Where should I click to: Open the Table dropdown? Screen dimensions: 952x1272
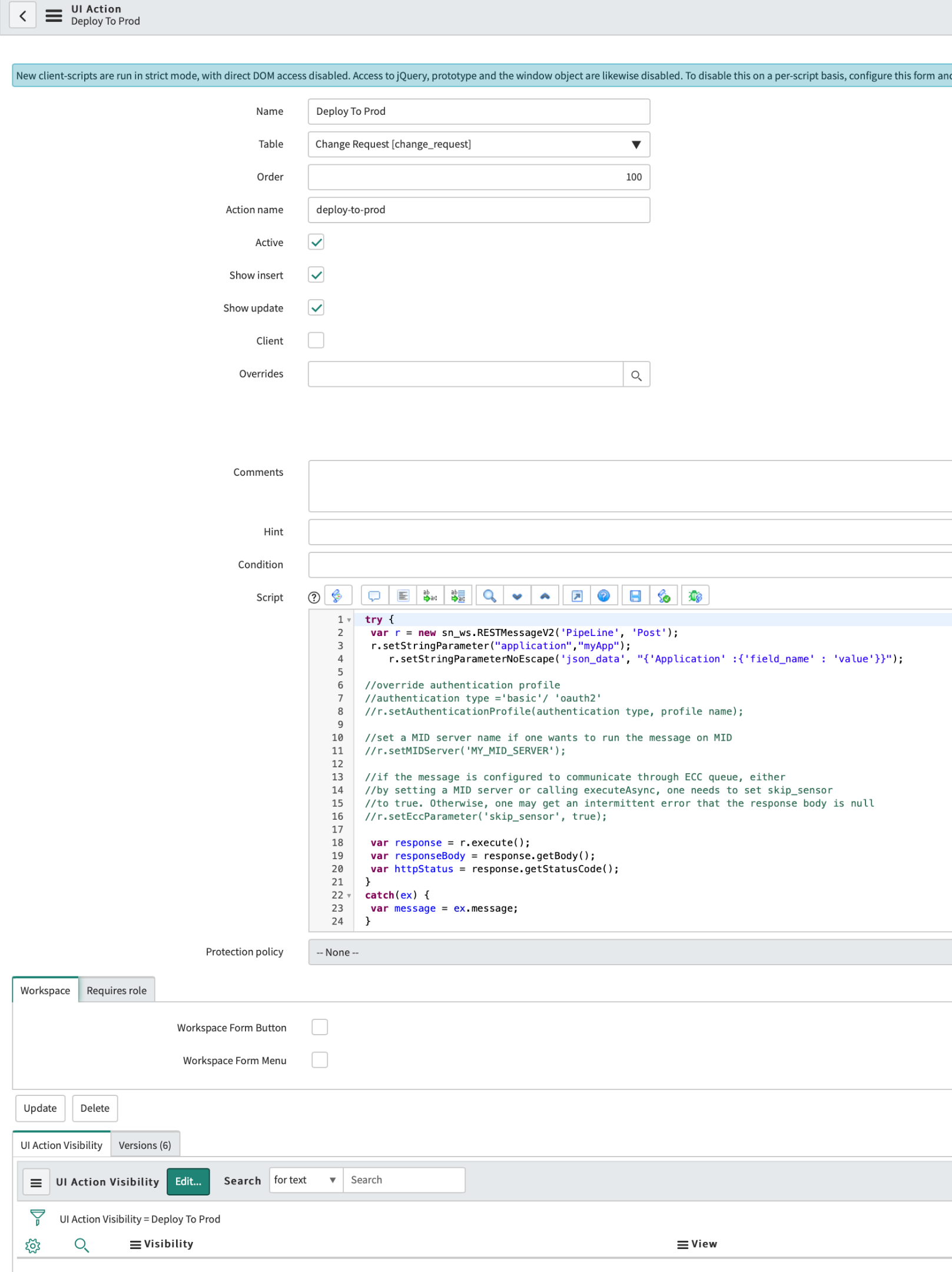[478, 144]
